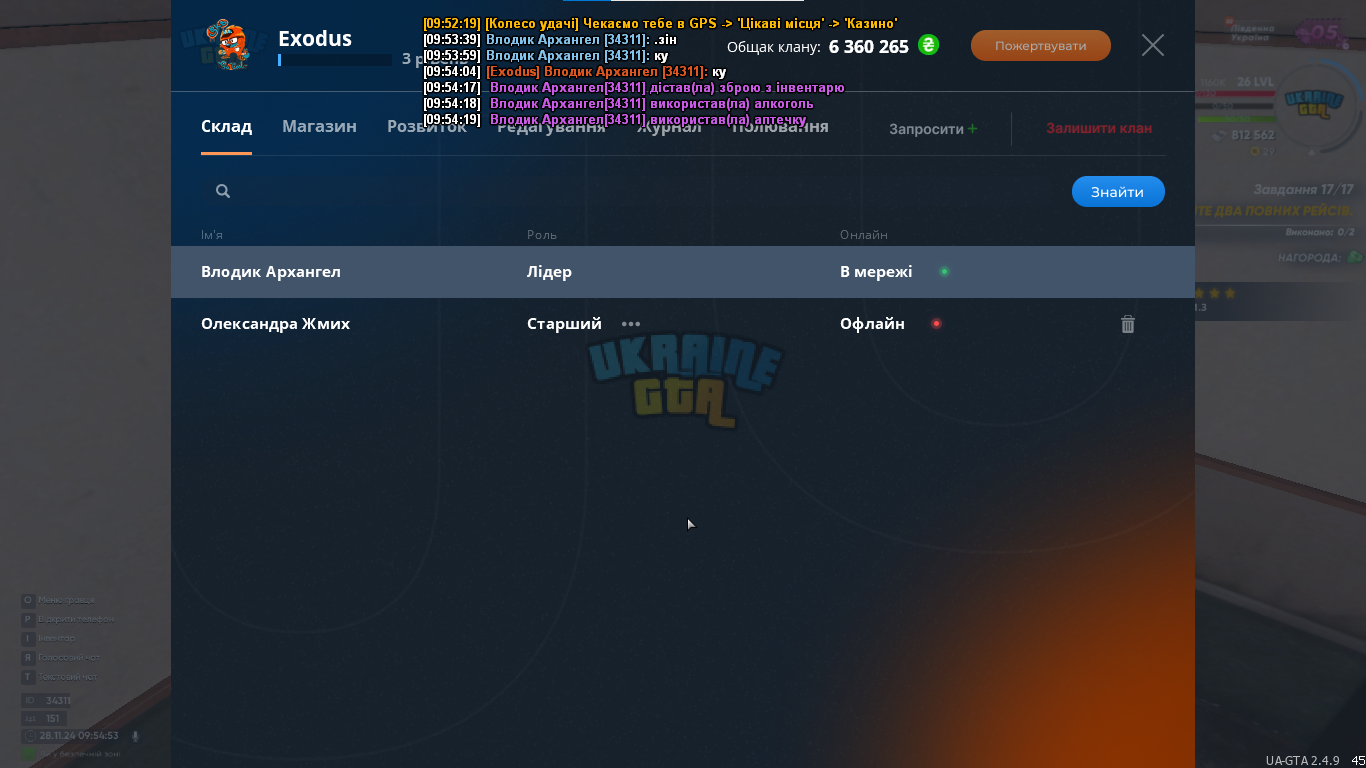The width and height of the screenshot is (1366, 768).
Task: Click the В мережі status text
Action: click(x=876, y=272)
